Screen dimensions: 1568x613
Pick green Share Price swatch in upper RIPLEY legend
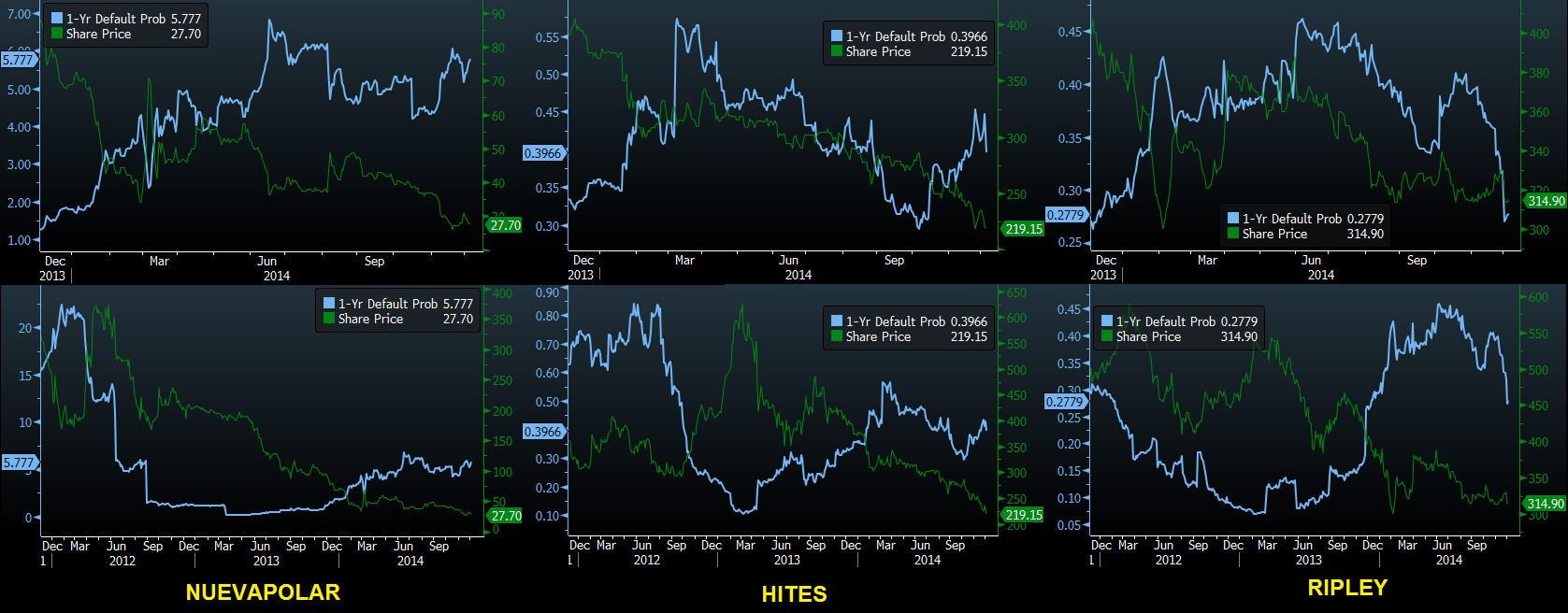pyautogui.click(x=1233, y=234)
